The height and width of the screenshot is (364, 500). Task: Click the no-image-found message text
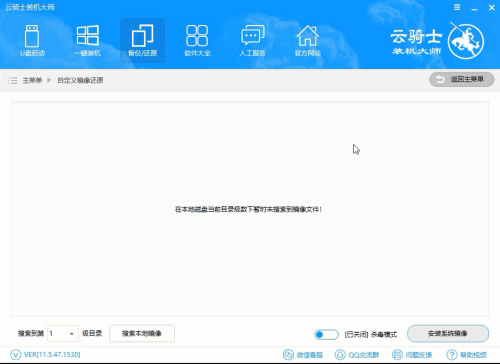point(248,209)
